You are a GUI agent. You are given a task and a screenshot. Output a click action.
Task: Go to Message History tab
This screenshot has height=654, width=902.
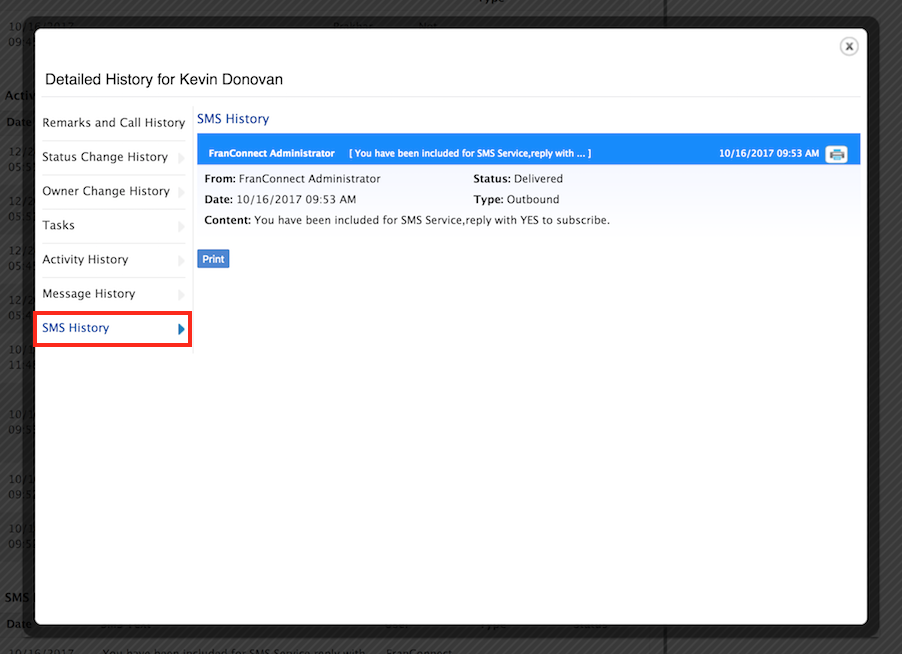click(x=113, y=294)
